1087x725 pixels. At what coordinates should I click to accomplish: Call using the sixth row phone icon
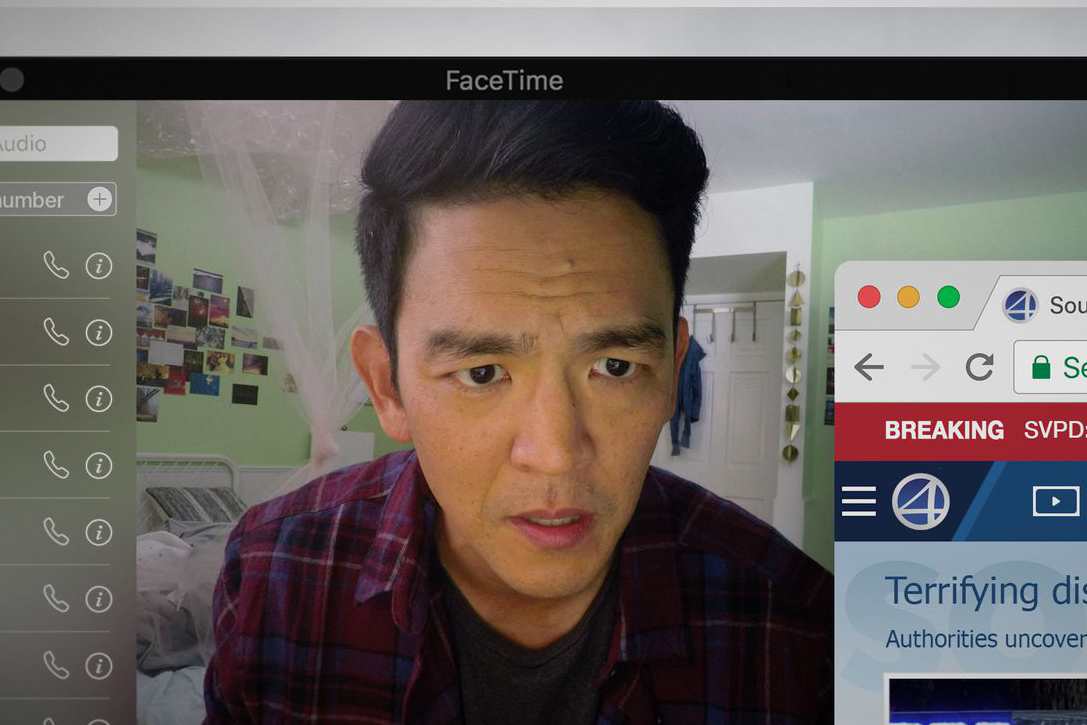pyautogui.click(x=56, y=598)
